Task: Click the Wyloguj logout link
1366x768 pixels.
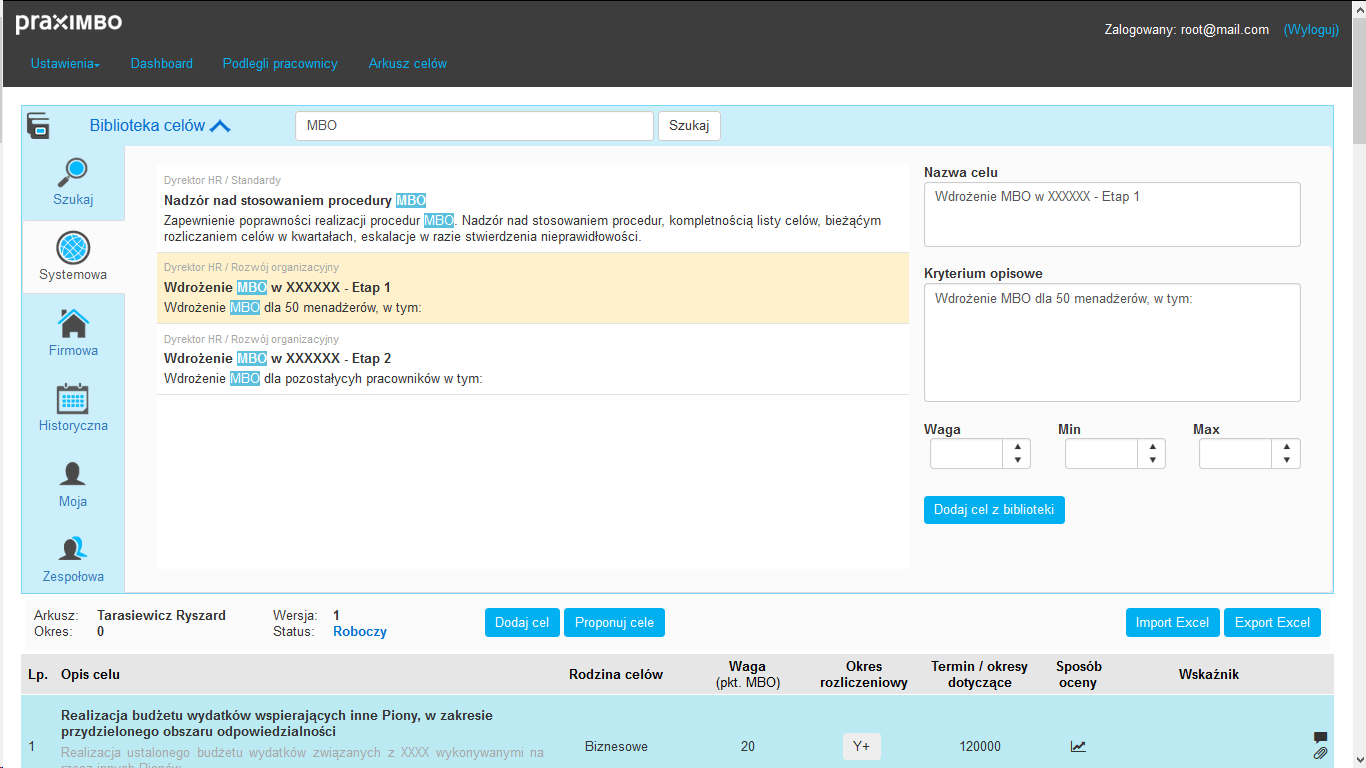Action: pos(1311,29)
